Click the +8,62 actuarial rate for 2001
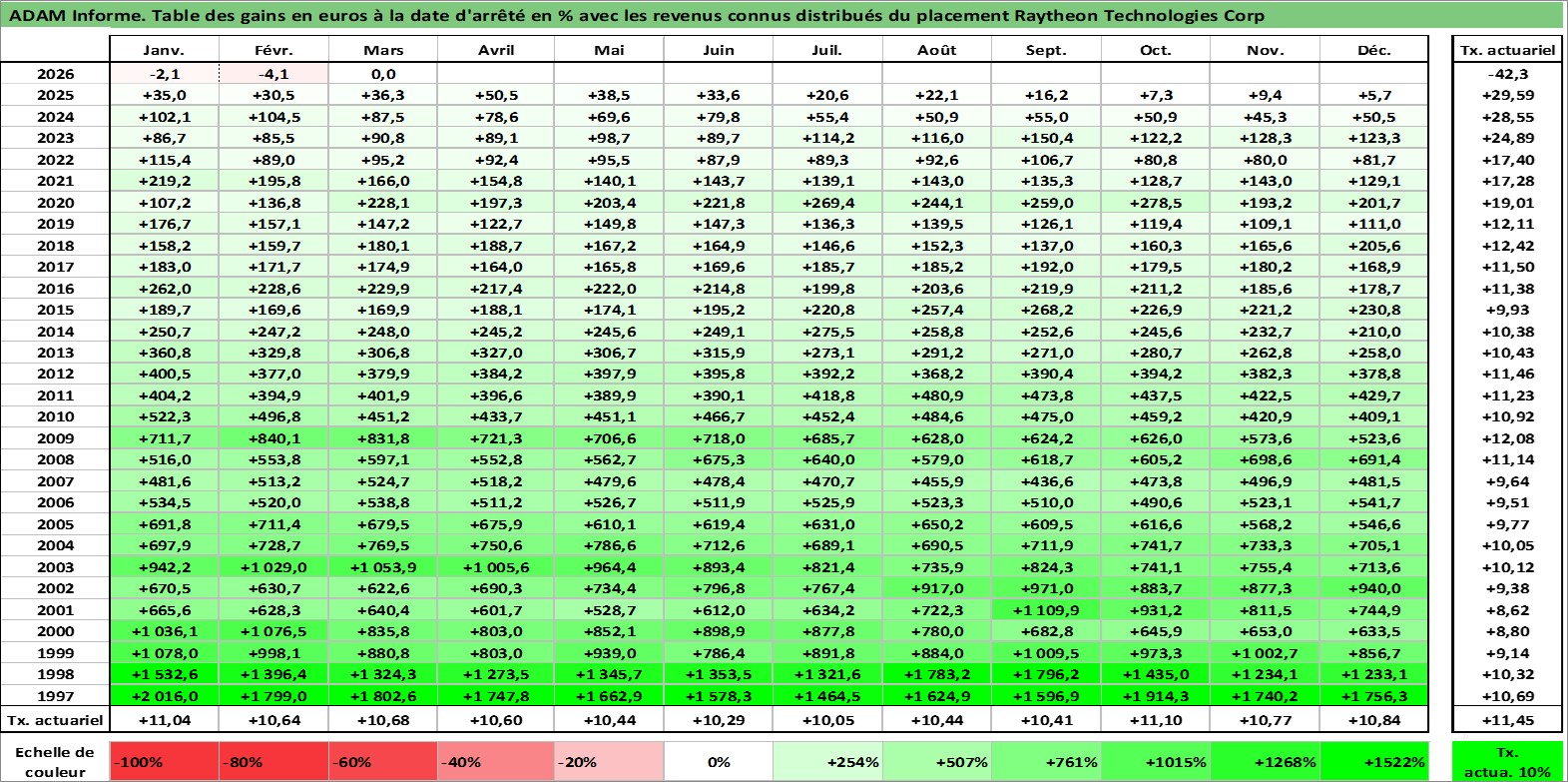The height and width of the screenshot is (782, 1568). coord(1507,610)
